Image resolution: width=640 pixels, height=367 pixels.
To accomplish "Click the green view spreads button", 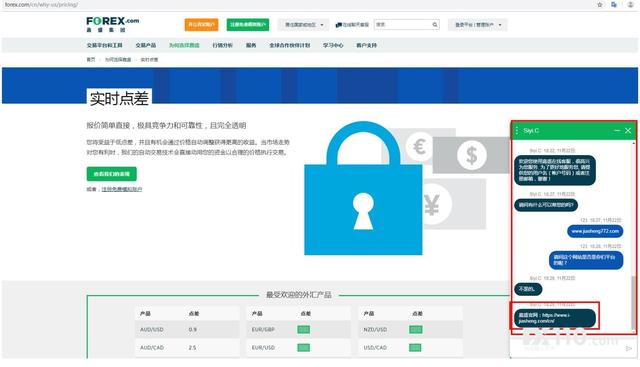I will click(111, 174).
